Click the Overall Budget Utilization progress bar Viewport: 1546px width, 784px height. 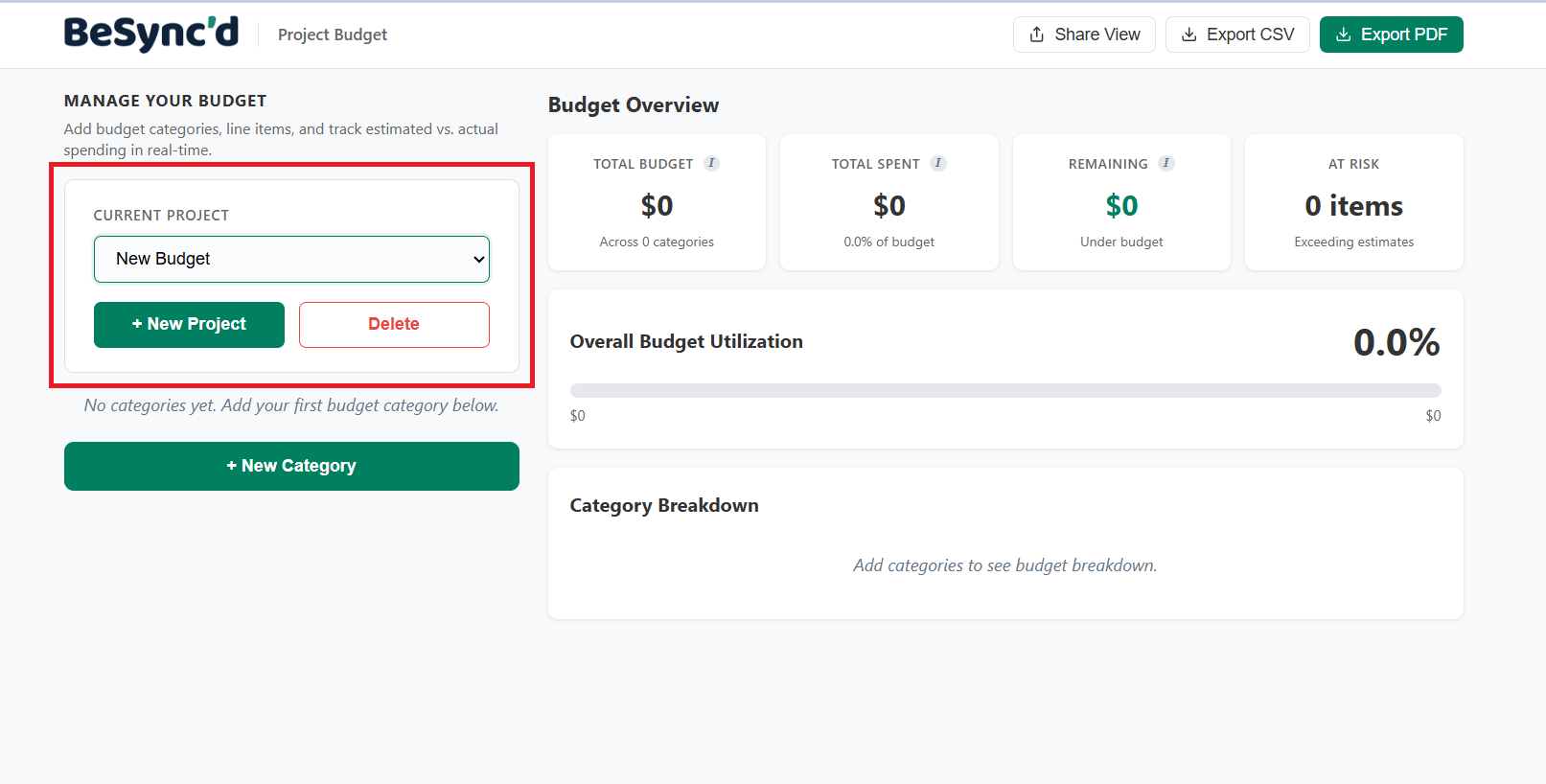point(1005,390)
